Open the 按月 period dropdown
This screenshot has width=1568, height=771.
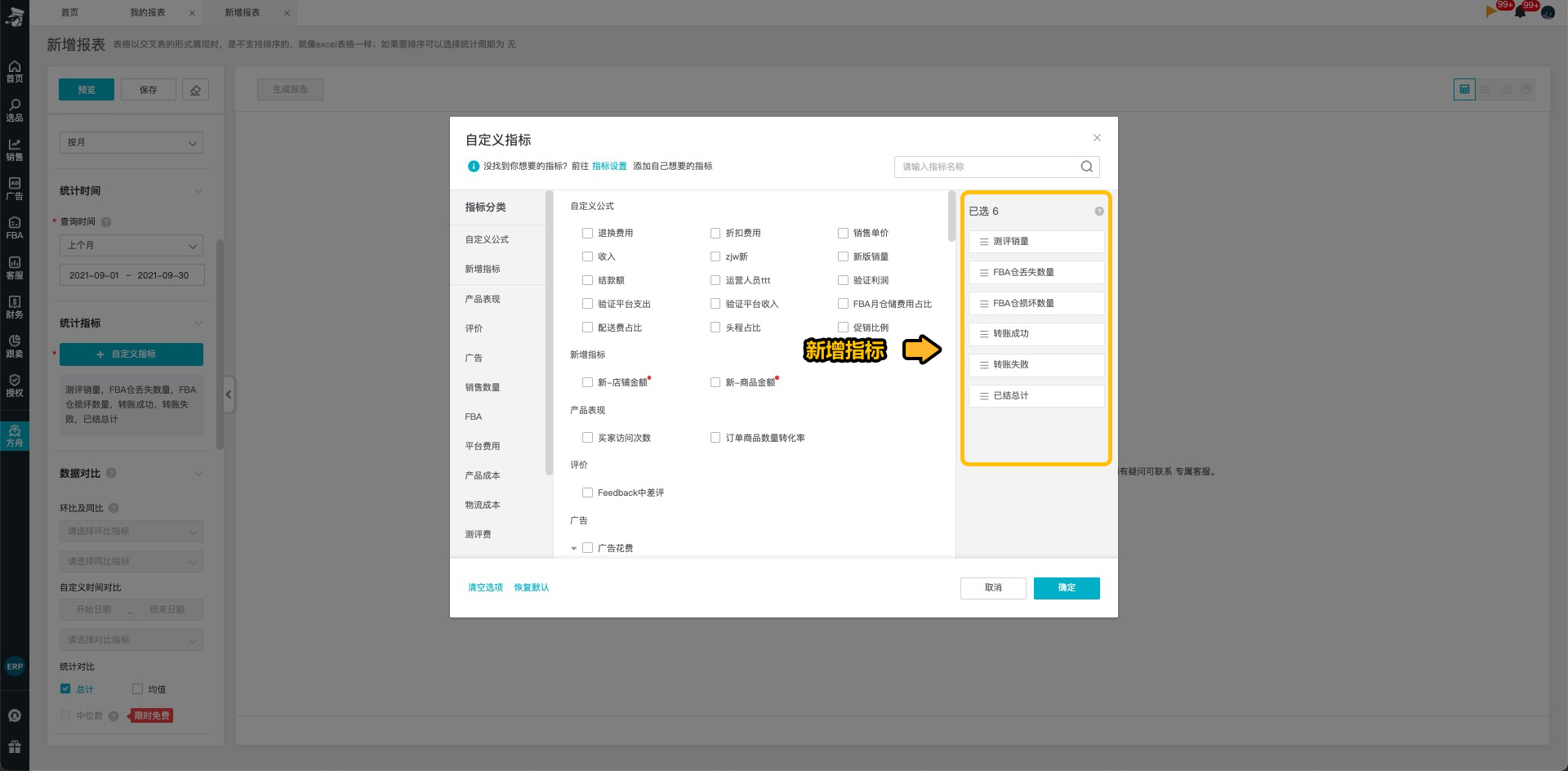pyautogui.click(x=131, y=143)
